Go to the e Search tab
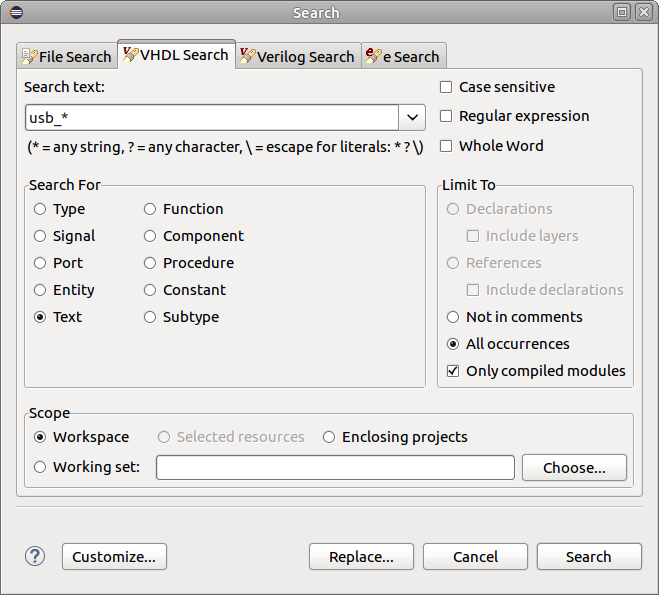The image size is (659, 595). [403, 56]
